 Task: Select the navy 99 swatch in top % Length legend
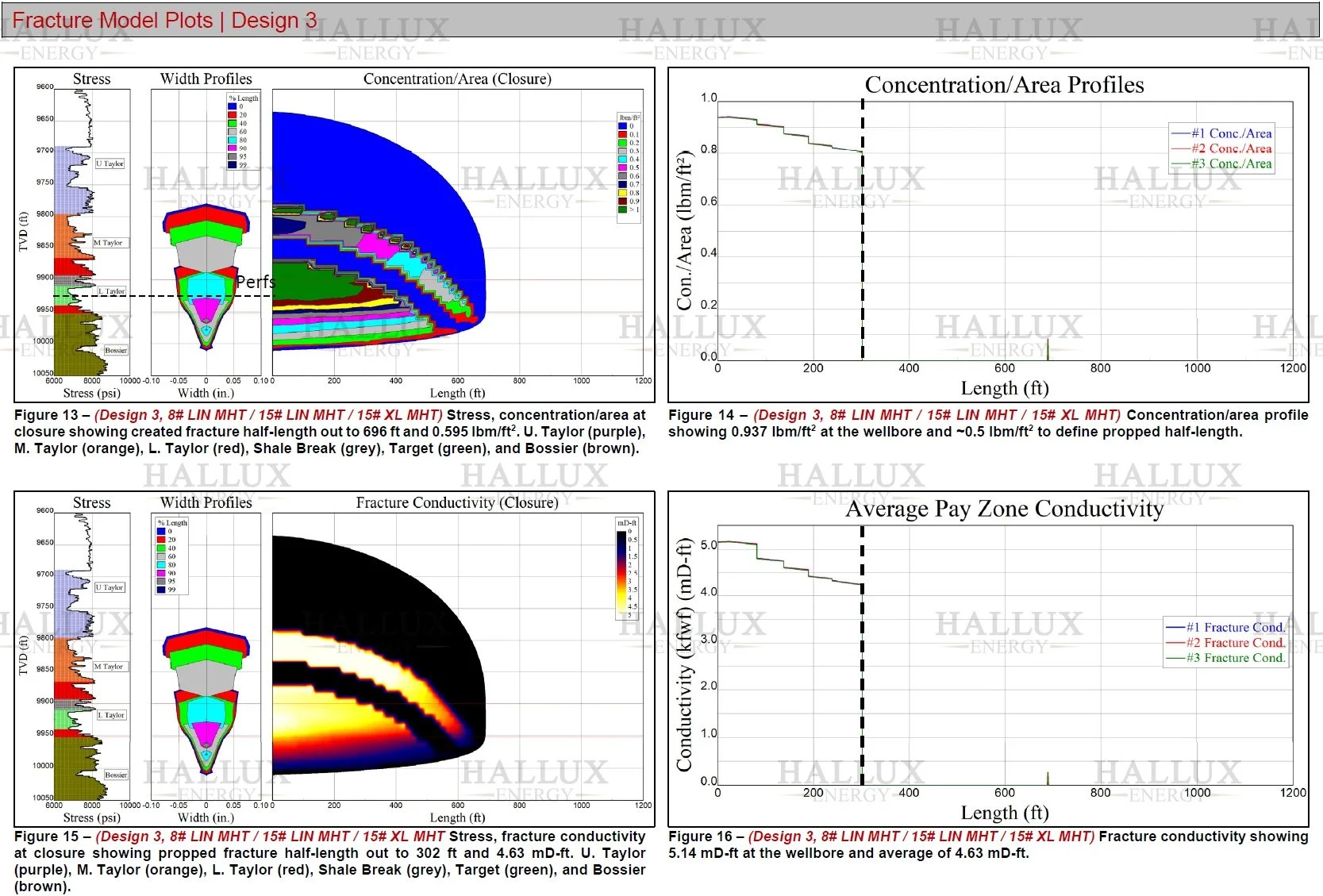233,165
